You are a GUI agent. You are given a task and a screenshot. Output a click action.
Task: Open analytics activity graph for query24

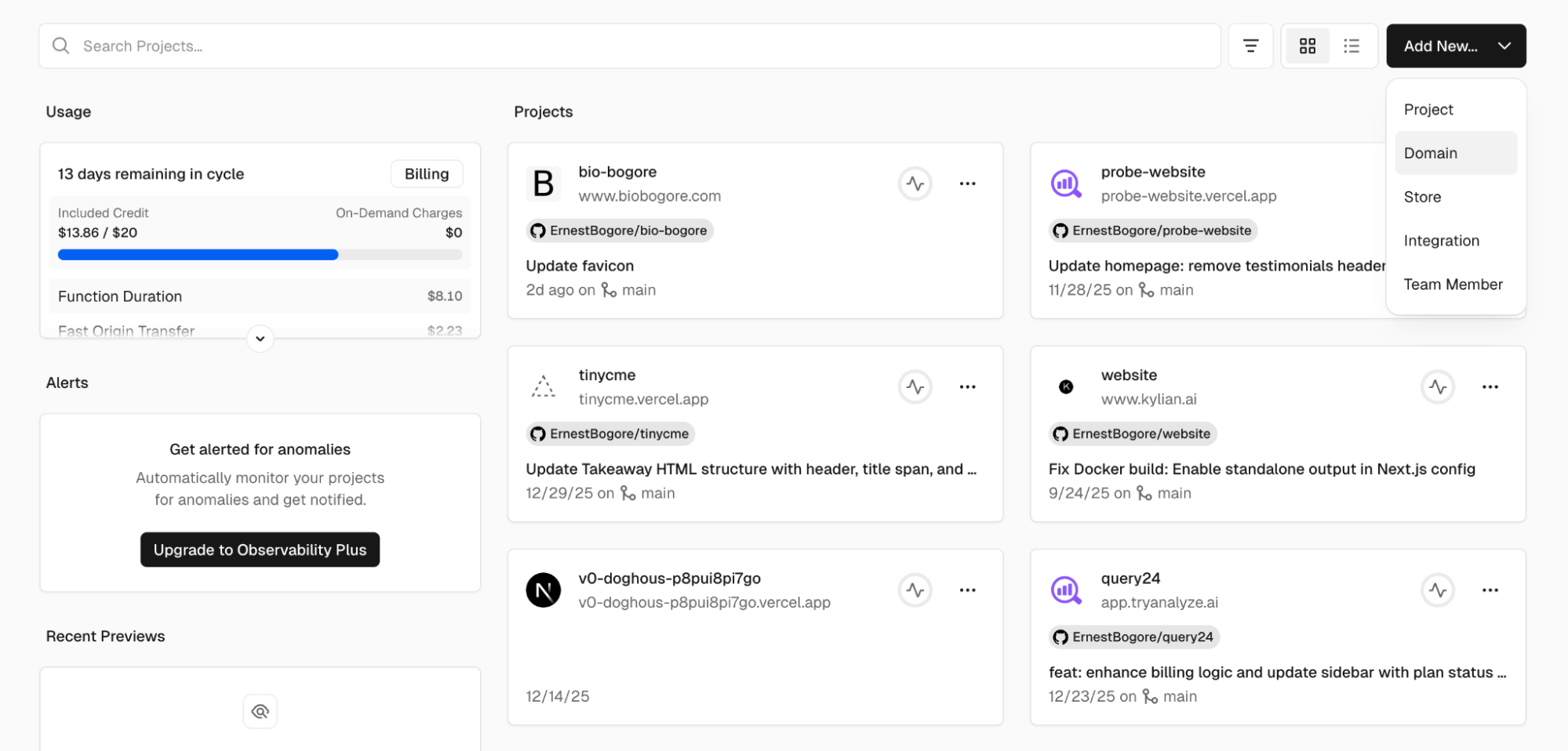tap(1437, 590)
